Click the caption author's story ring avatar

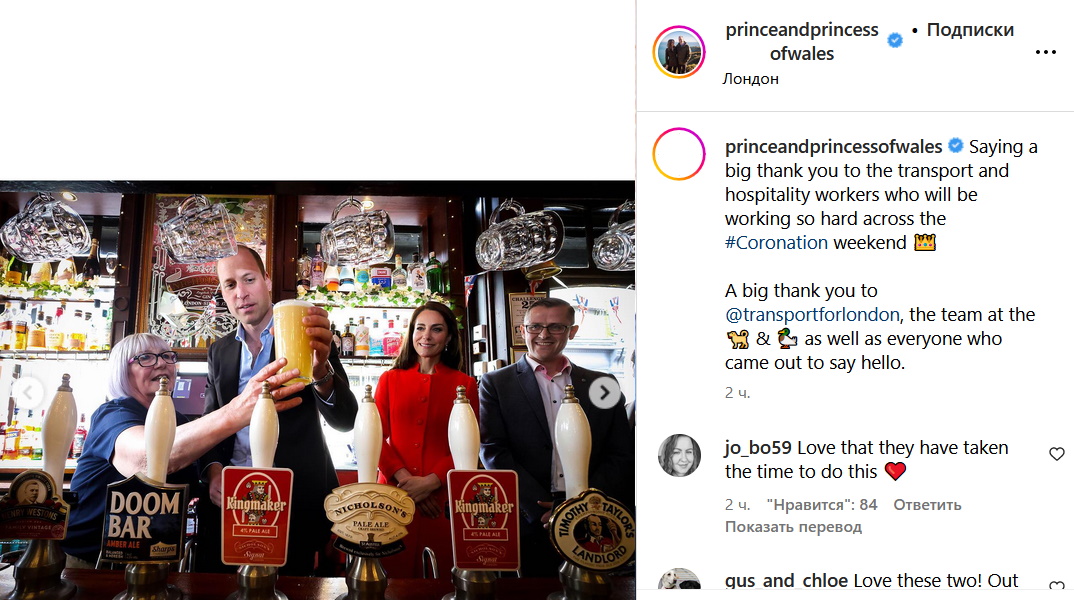click(x=679, y=154)
